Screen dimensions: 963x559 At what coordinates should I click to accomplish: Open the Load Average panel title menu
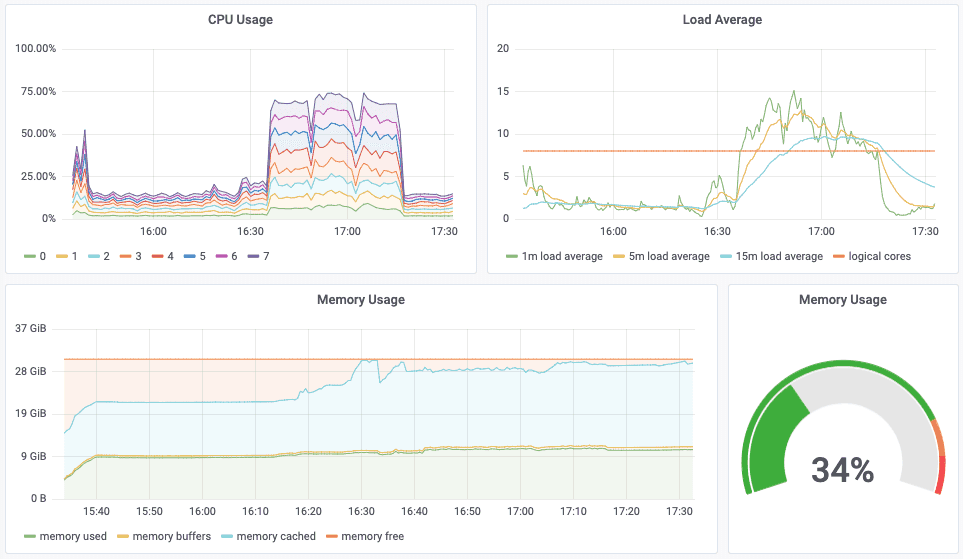pos(722,20)
